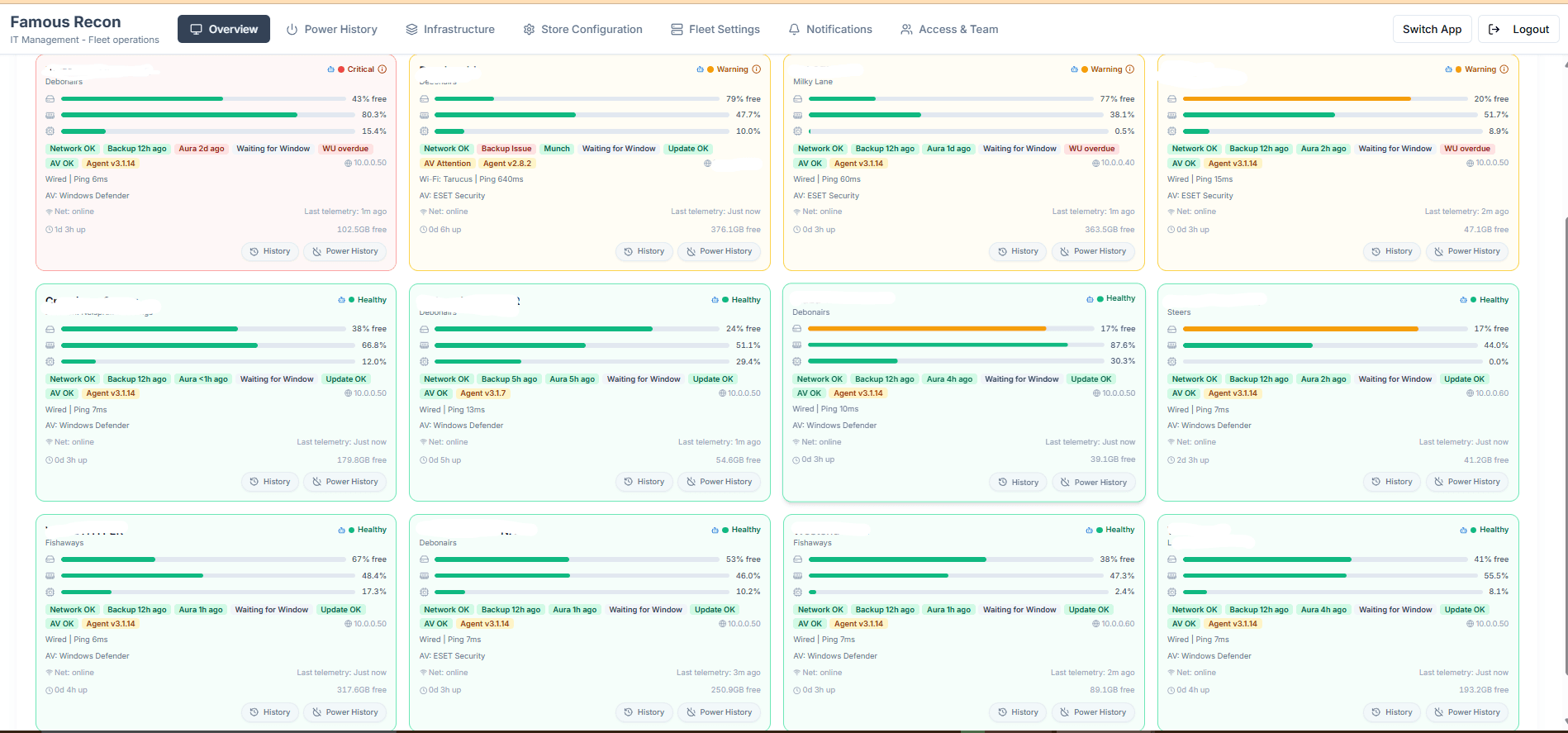Click the Aura 2d ago badge
This screenshot has height=733, width=1568.
click(x=202, y=149)
